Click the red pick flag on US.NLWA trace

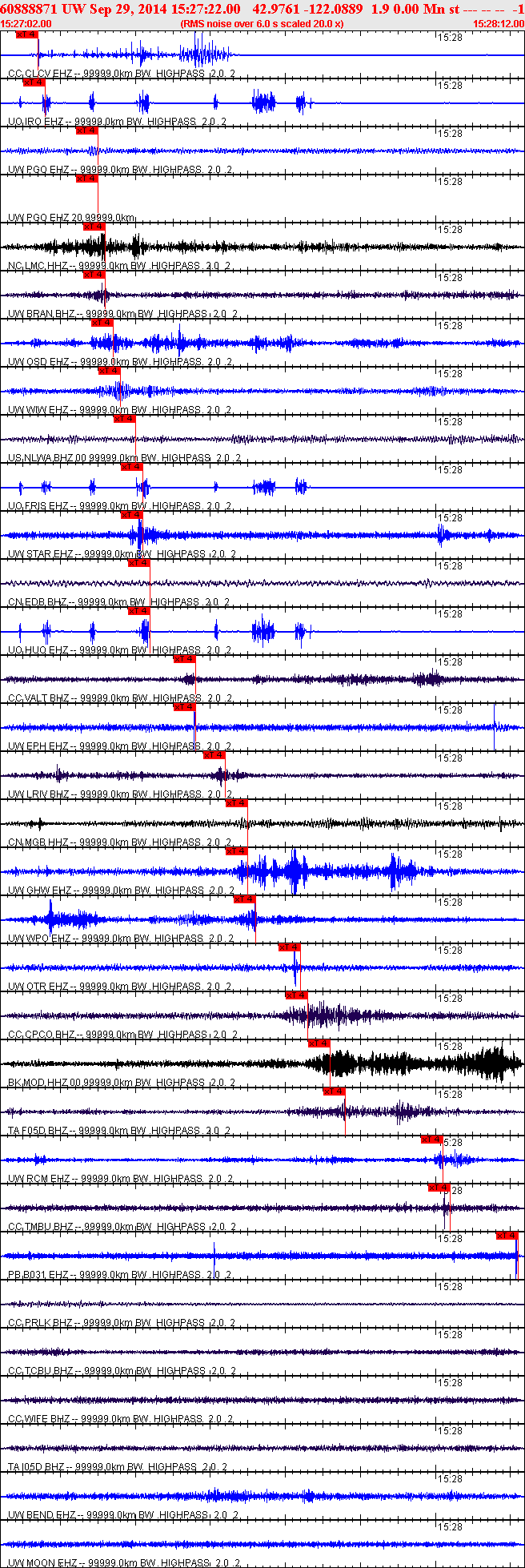125,419
